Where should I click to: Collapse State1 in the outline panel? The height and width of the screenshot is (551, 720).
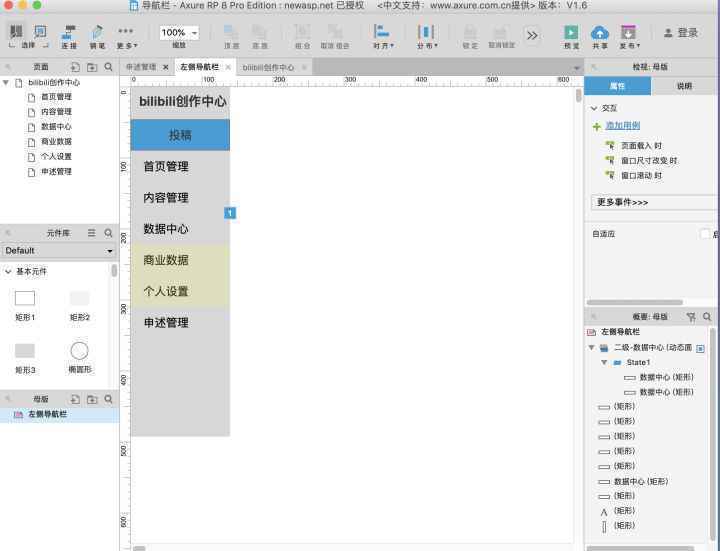coord(604,362)
